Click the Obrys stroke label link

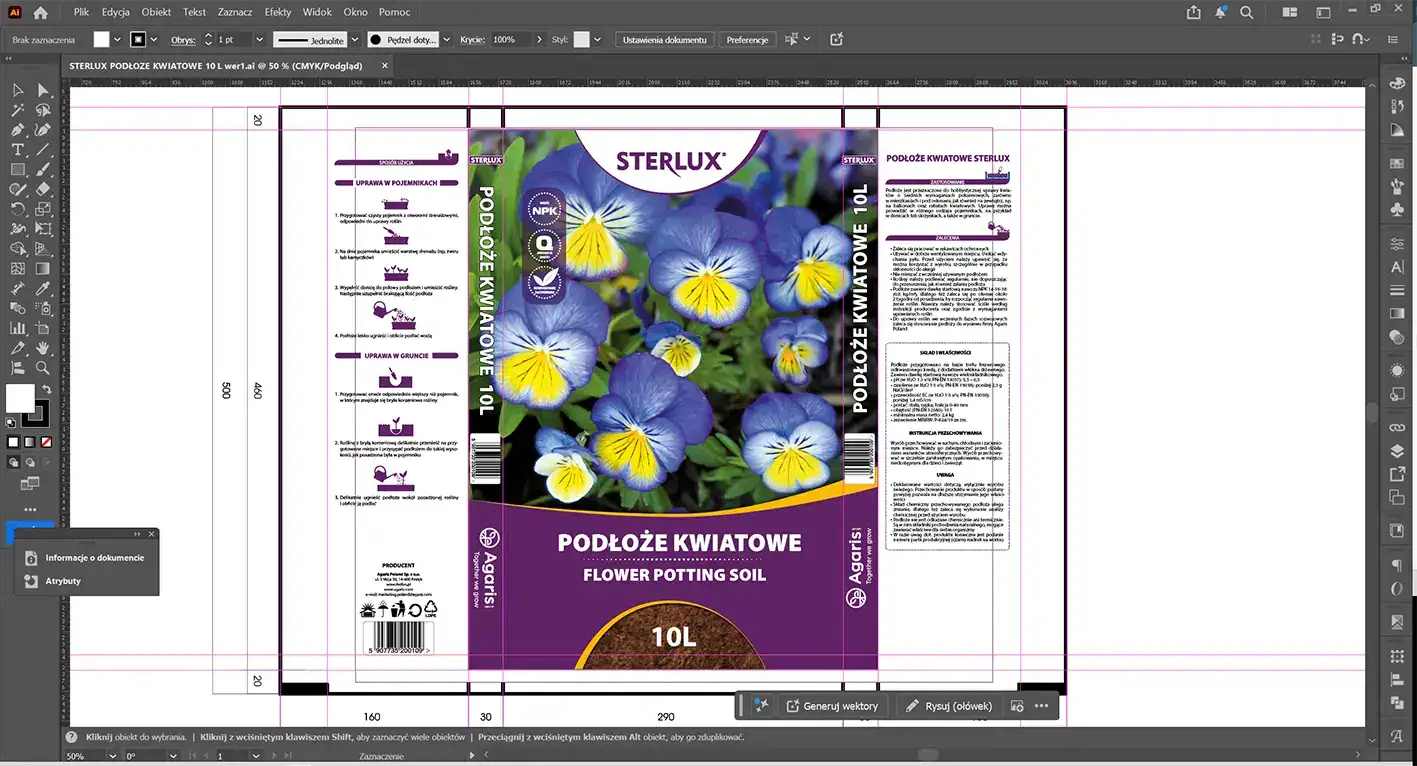[x=183, y=40]
